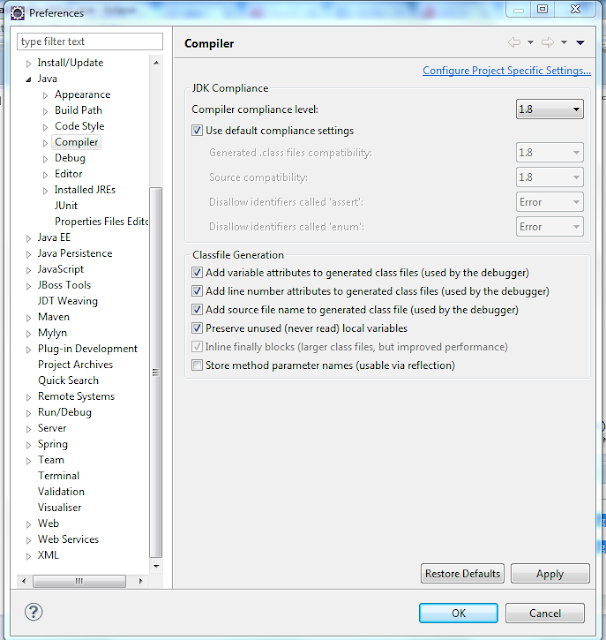Select Build Path in the tree
This screenshot has width=606, height=640.
coord(78,110)
